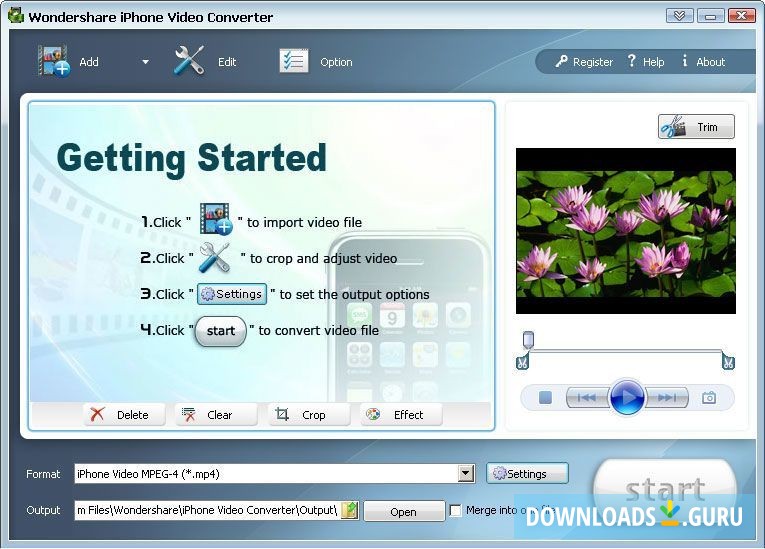Viewport: 765px width, 549px height.
Task: Click the import video icon in step 1
Action: pyautogui.click(x=215, y=219)
